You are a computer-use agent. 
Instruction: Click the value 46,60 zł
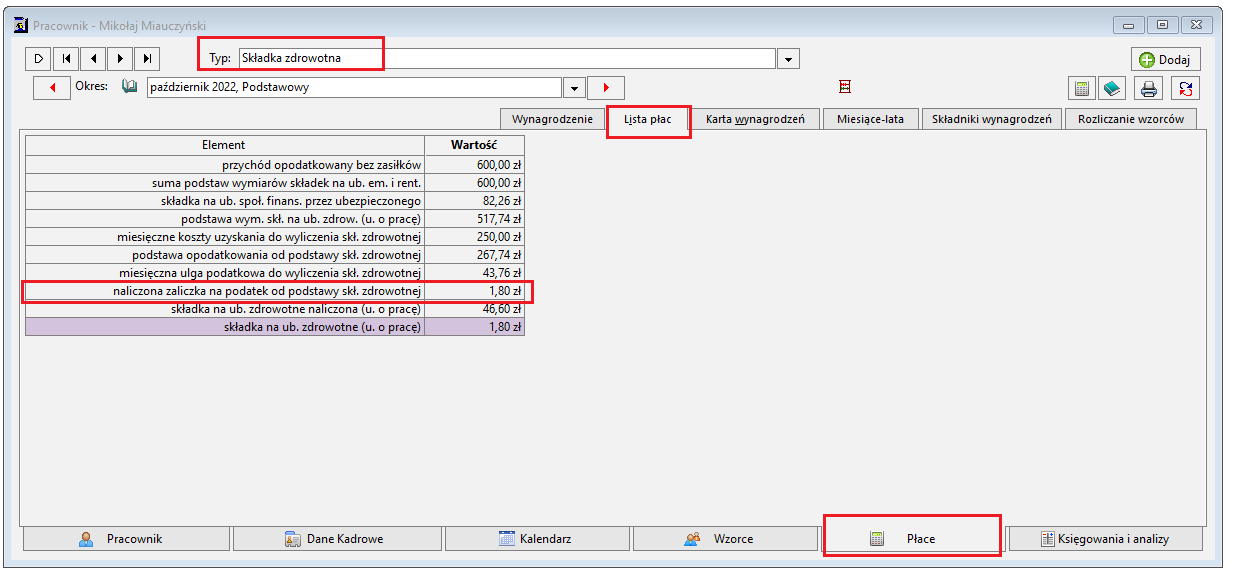[500, 309]
